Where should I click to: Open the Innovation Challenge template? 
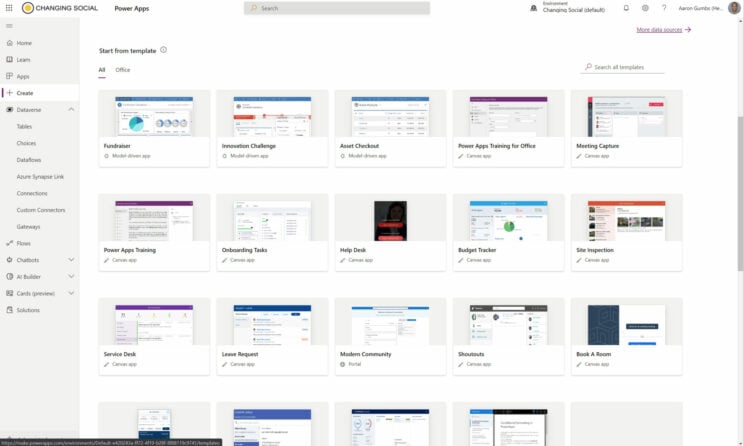[x=272, y=128]
